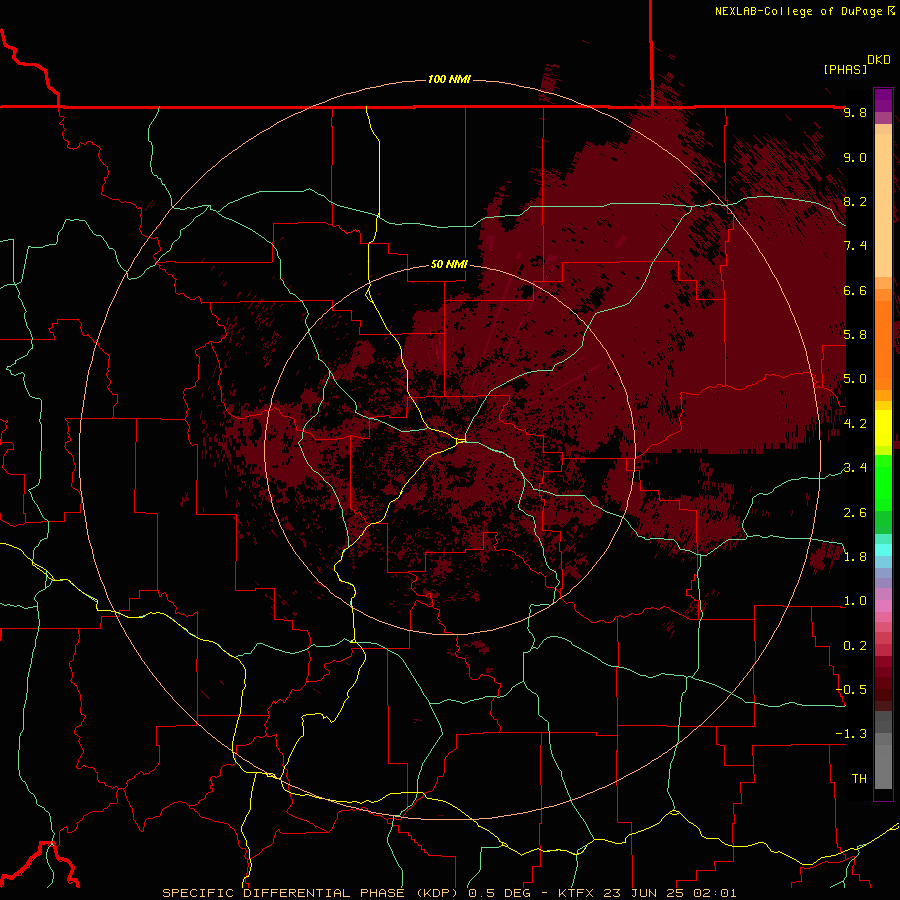The image size is (900, 900).
Task: Click the pink segment of the colorbar
Action: [x=883, y=606]
